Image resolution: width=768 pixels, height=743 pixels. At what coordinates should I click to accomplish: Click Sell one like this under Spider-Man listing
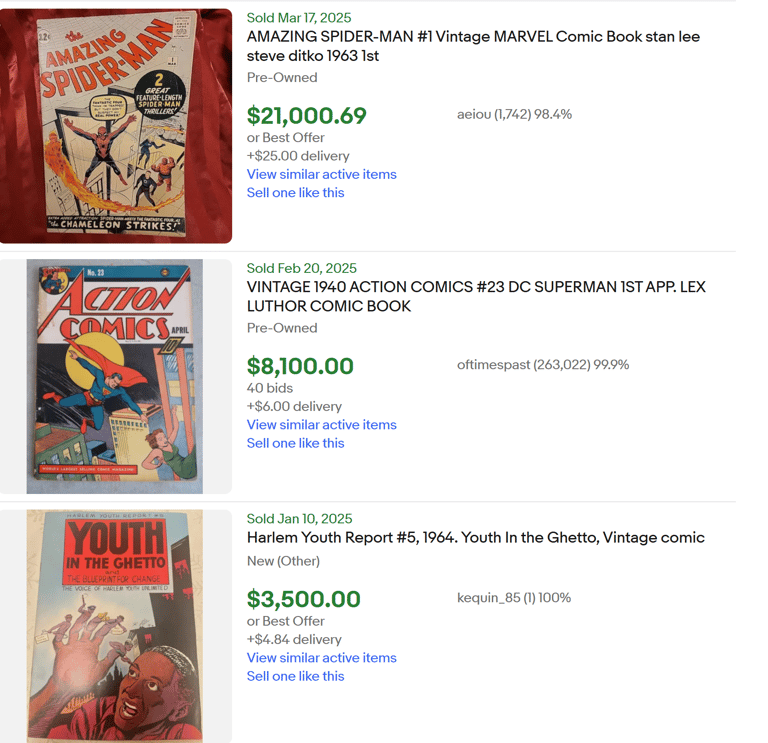[295, 192]
